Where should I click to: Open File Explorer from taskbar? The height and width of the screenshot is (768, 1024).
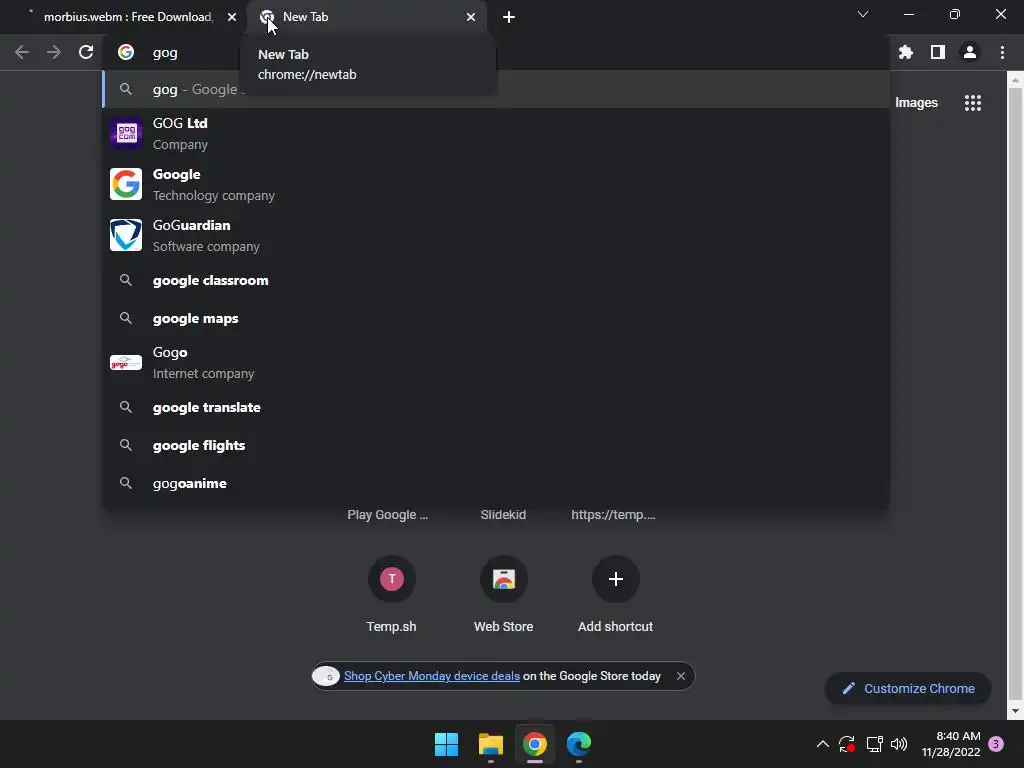[x=490, y=744]
